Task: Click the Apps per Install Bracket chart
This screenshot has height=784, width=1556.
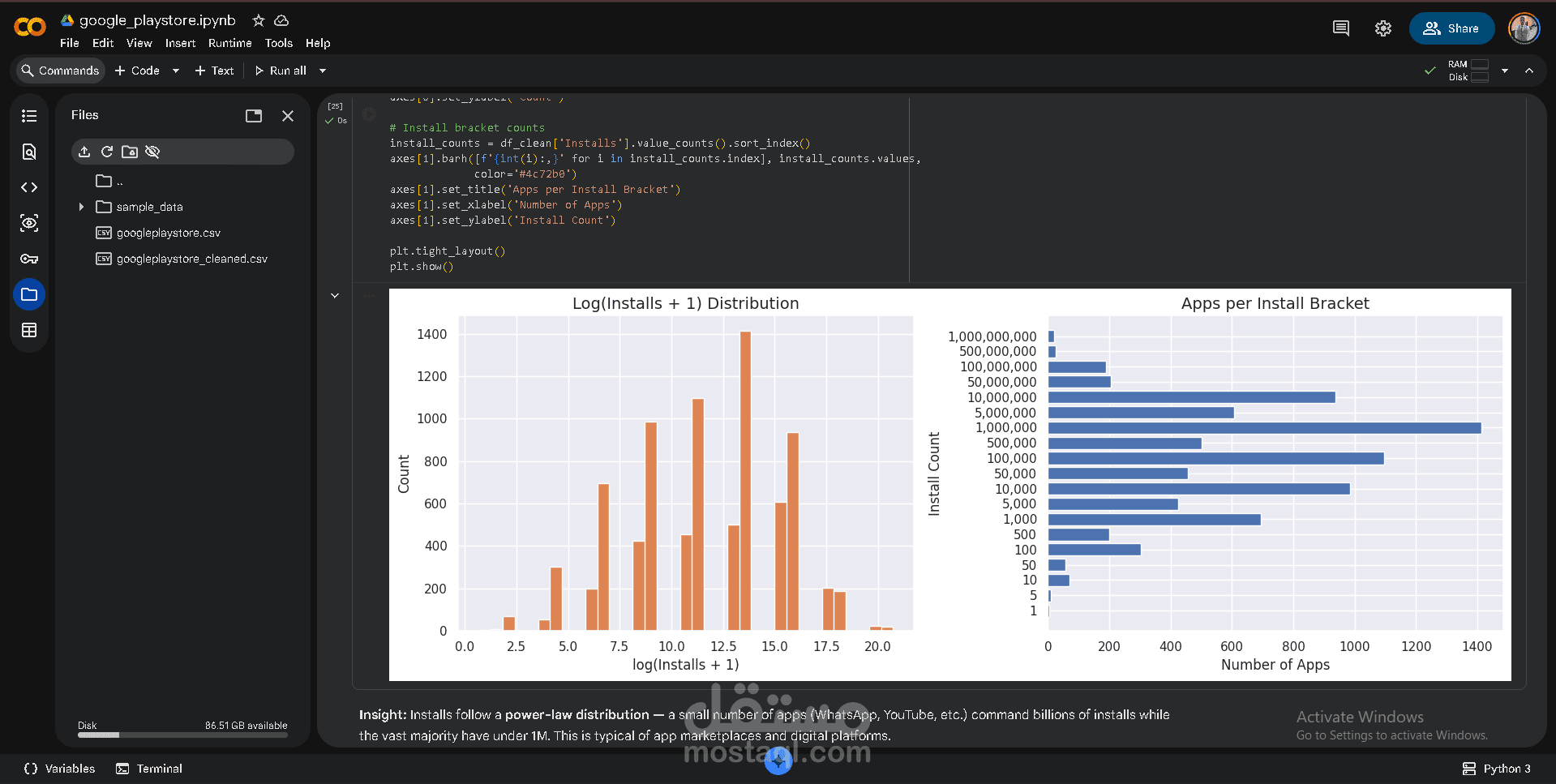Action: click(1216, 484)
